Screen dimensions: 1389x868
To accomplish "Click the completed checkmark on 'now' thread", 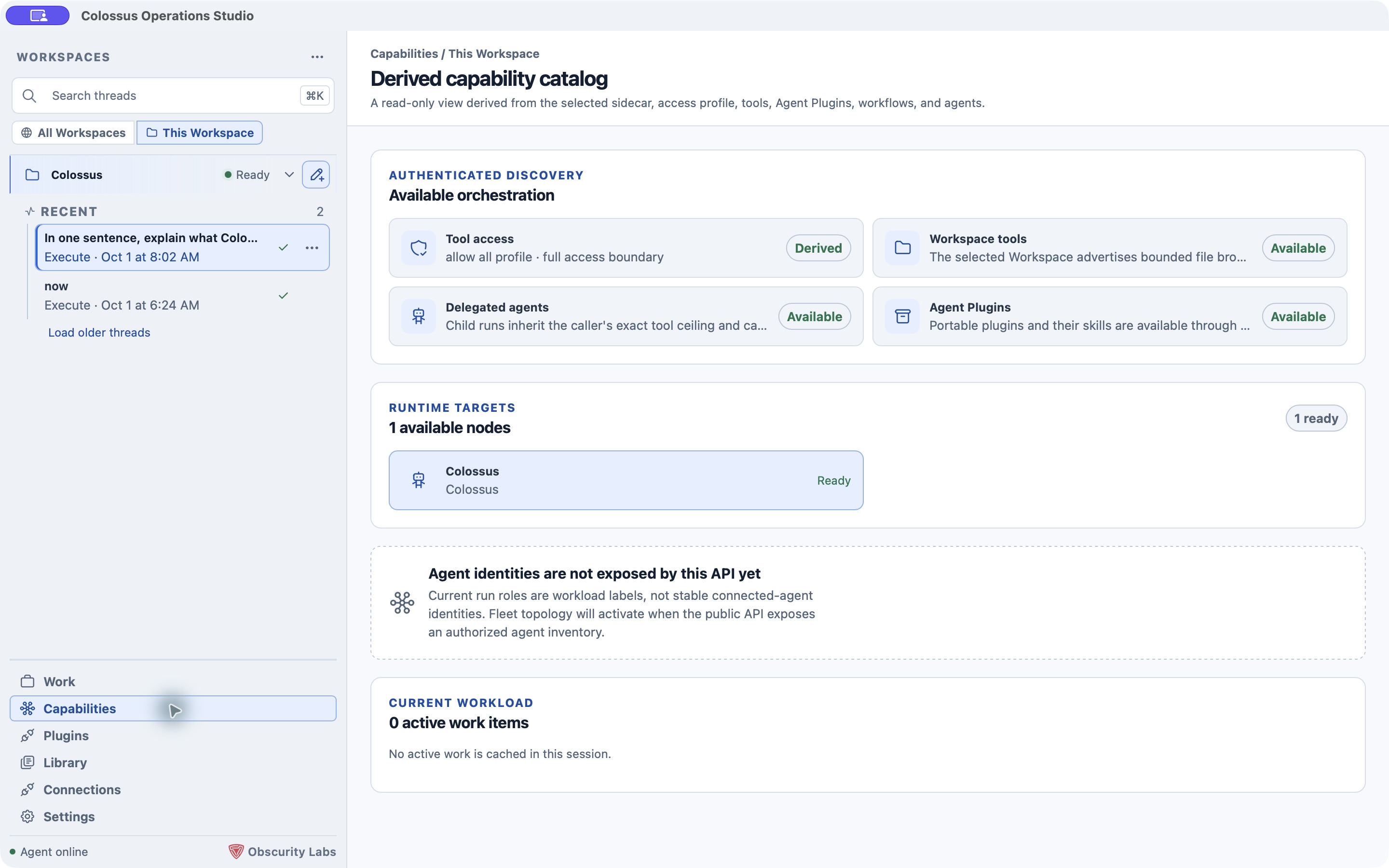I will [283, 296].
